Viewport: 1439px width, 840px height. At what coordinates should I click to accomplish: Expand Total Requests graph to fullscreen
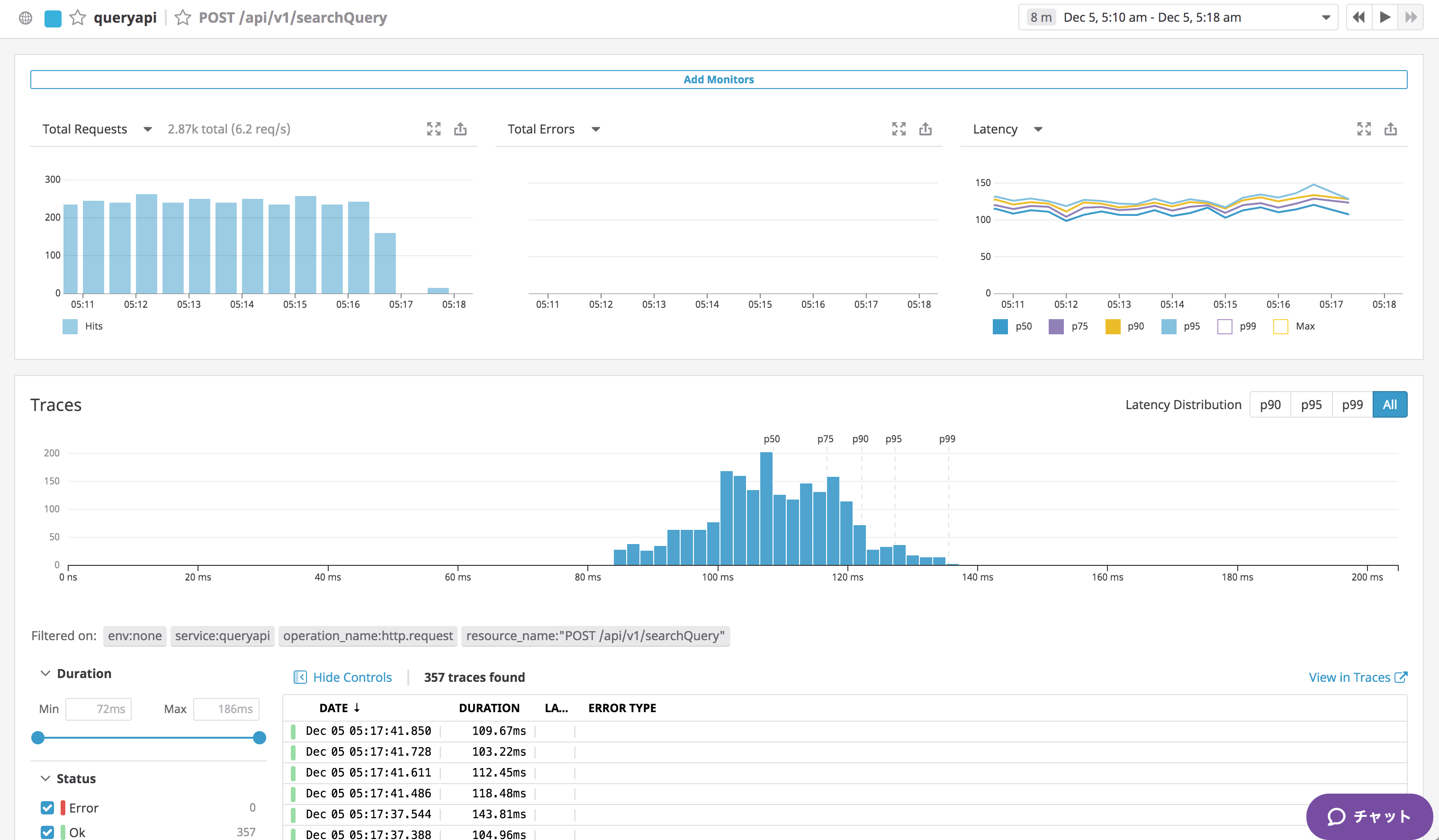tap(433, 129)
